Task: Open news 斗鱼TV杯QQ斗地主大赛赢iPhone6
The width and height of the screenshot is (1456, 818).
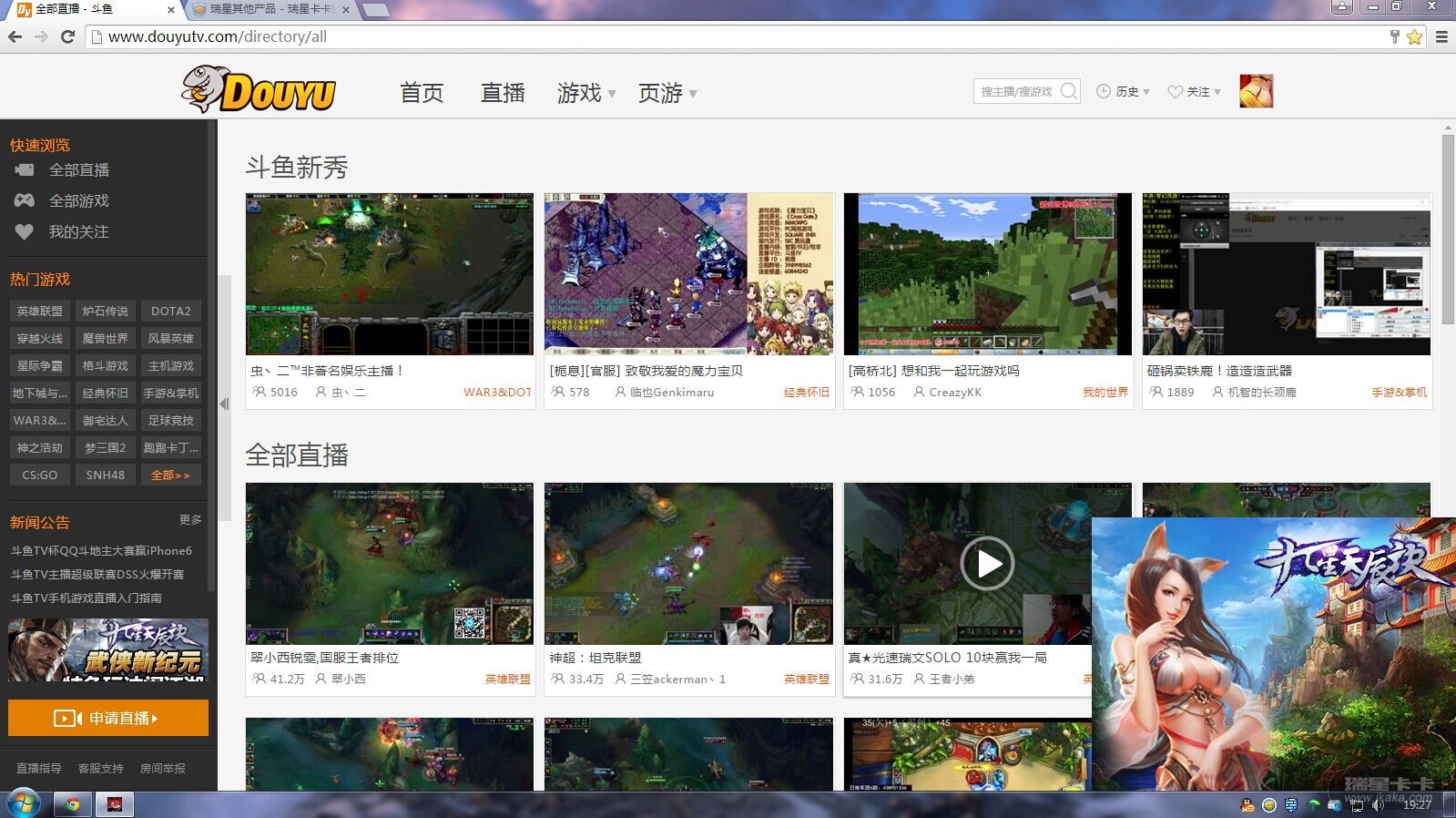Action: coord(101,550)
